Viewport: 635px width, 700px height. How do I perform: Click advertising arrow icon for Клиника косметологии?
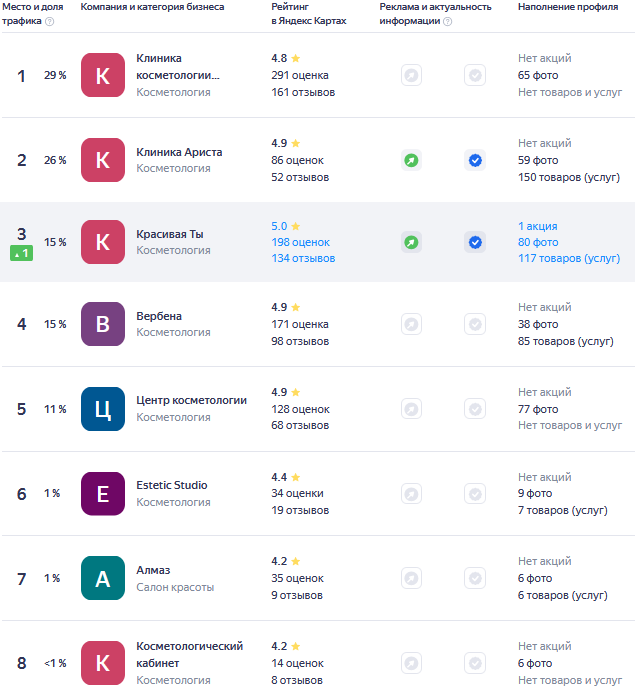[x=411, y=75]
